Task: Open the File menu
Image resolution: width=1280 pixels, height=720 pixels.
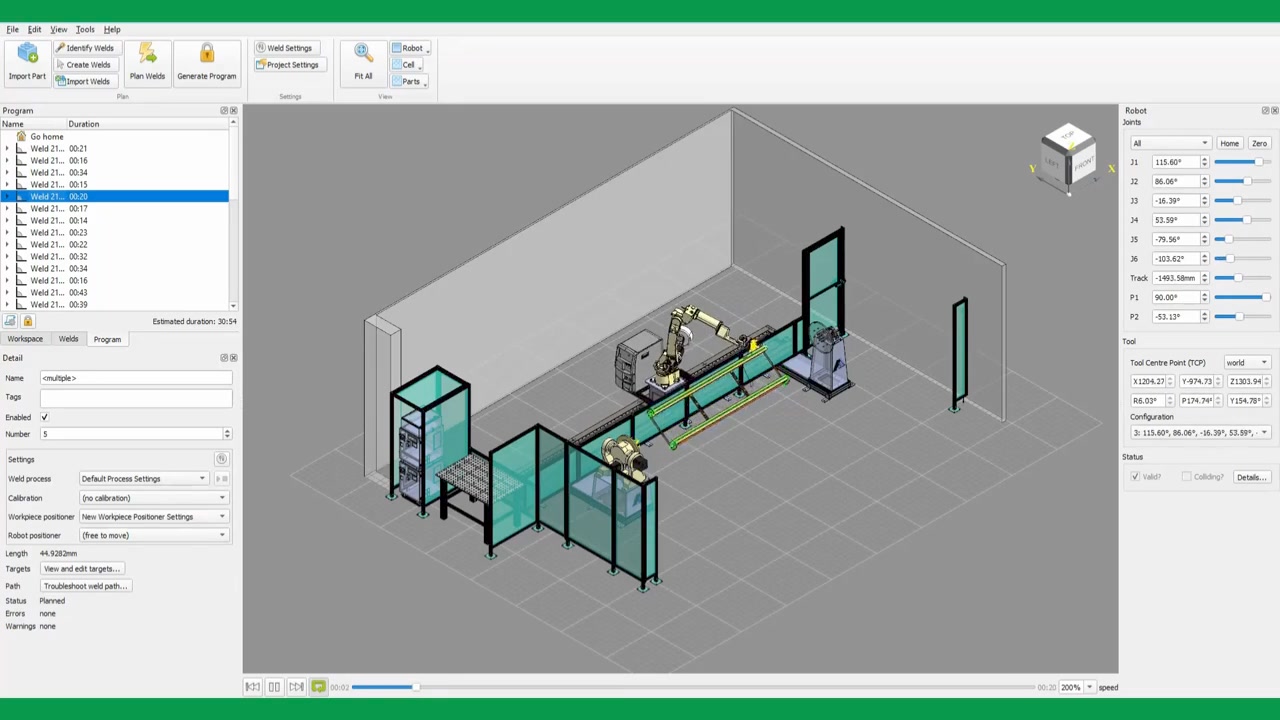Action: (x=13, y=30)
